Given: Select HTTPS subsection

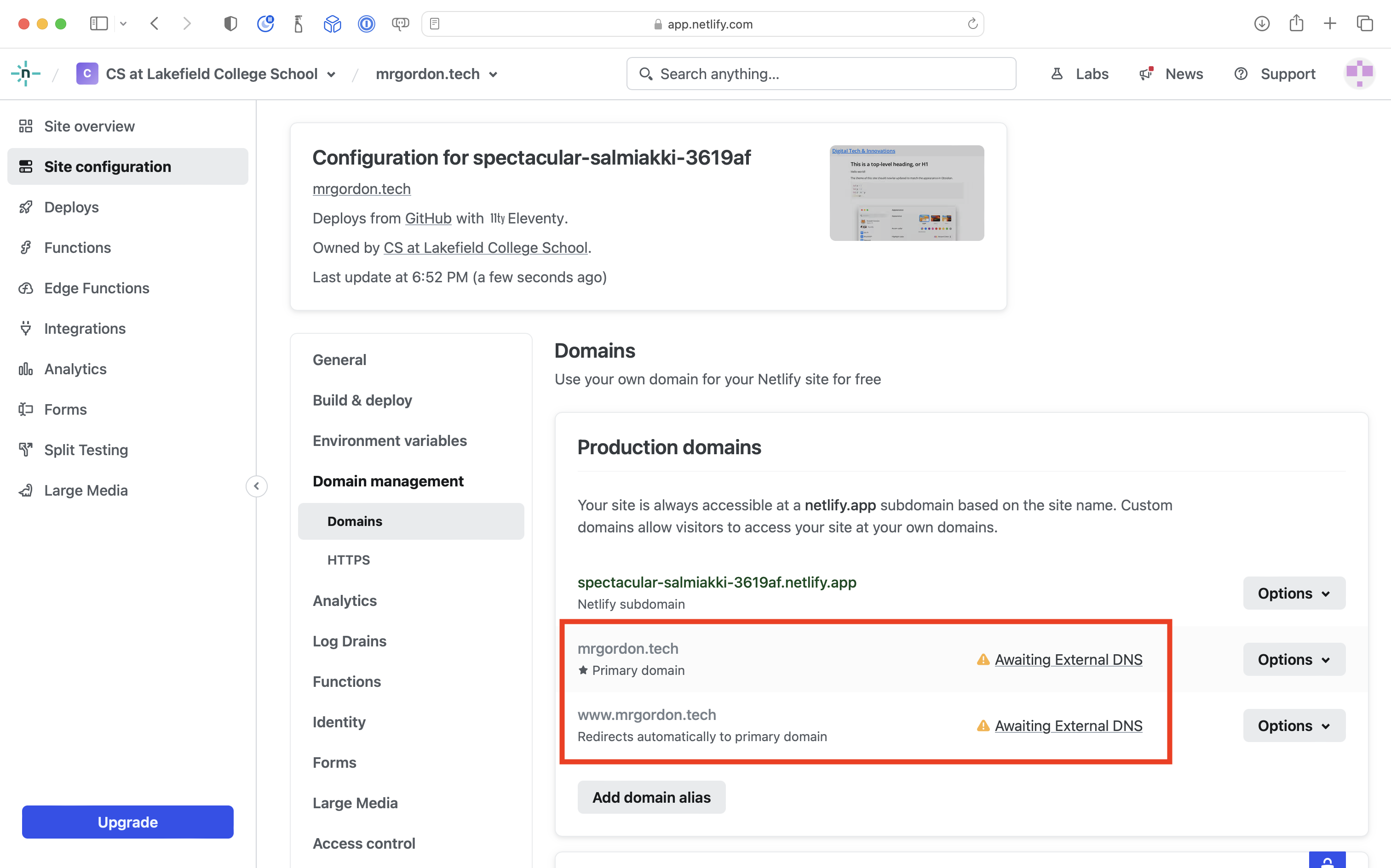Looking at the screenshot, I should click(x=349, y=560).
